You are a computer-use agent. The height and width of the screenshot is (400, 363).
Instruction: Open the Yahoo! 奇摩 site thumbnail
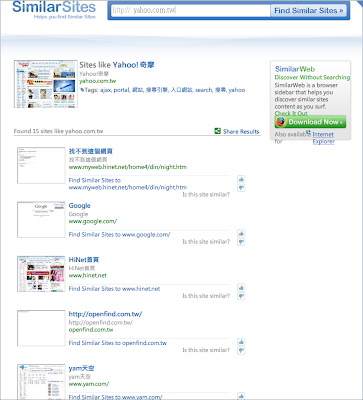click(x=46, y=84)
